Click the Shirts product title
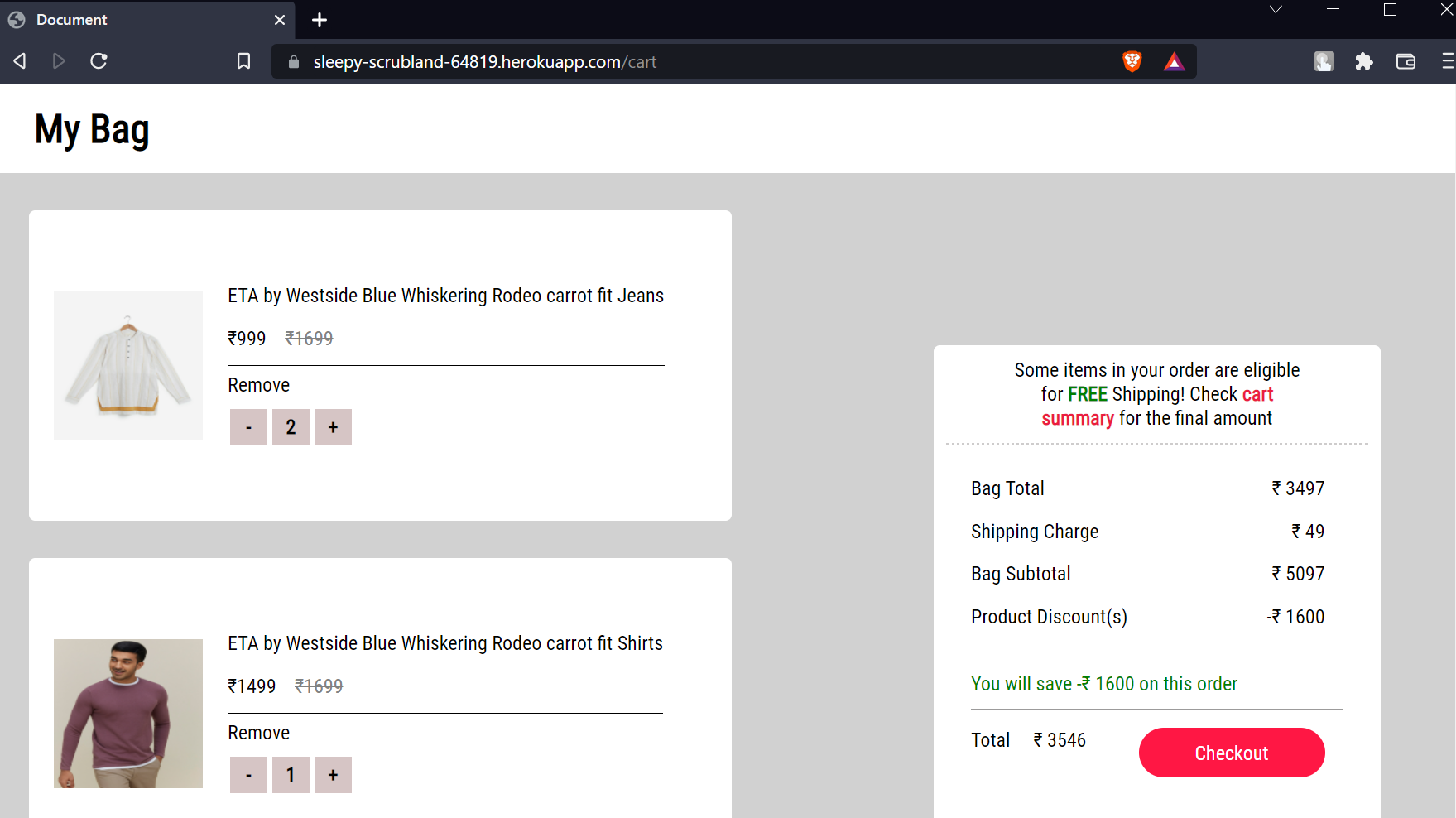1456x818 pixels. [445, 643]
